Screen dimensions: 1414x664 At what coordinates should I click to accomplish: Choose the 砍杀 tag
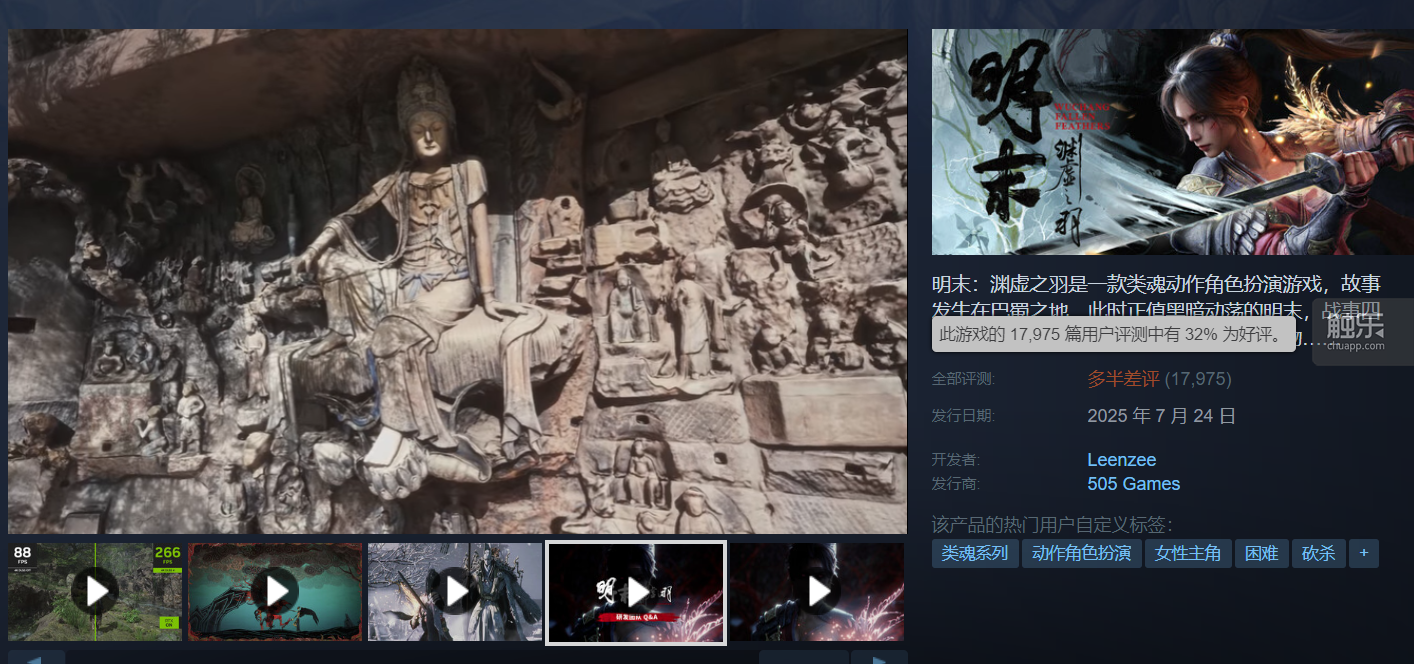pos(1318,553)
